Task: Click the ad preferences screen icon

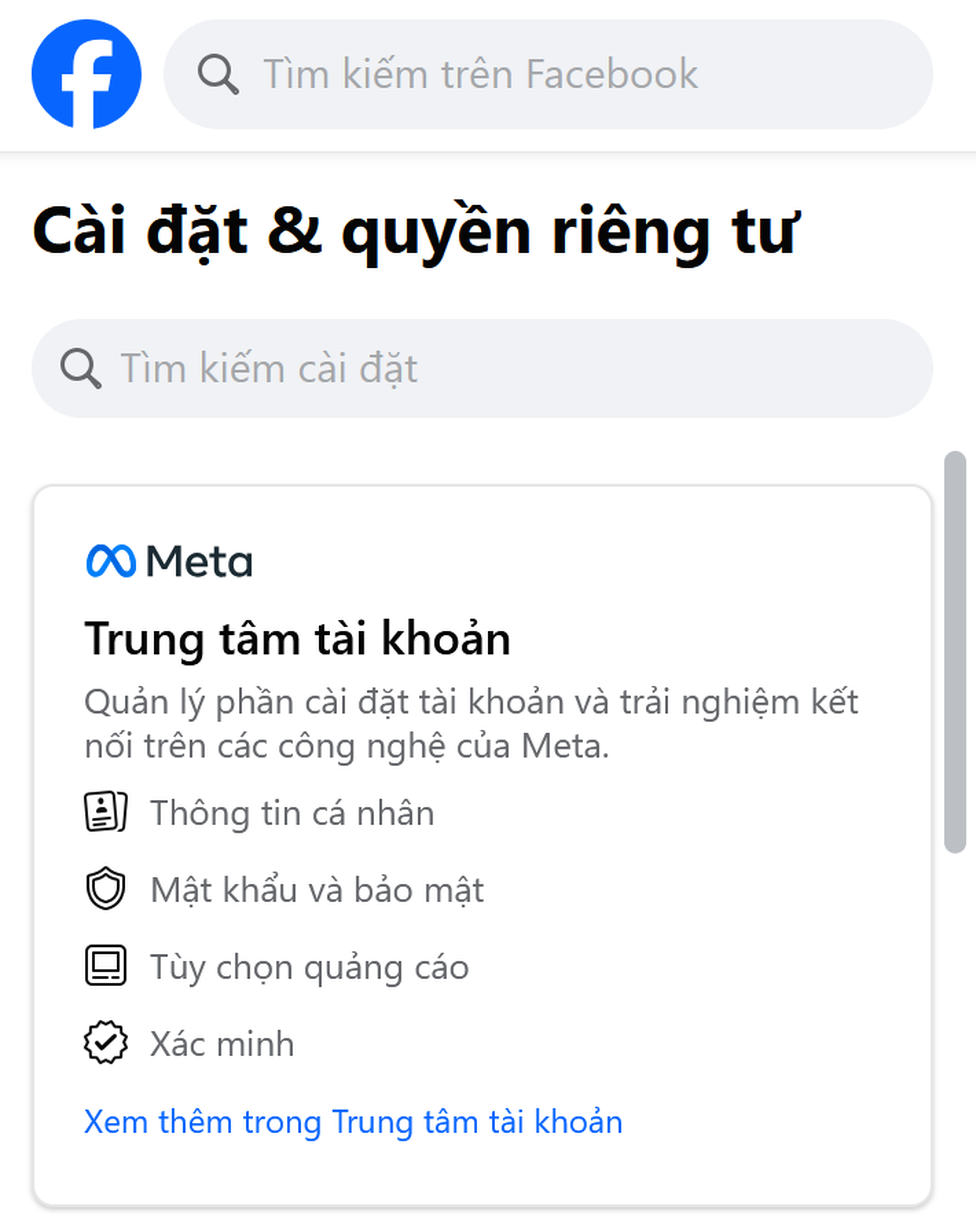Action: coord(105,967)
